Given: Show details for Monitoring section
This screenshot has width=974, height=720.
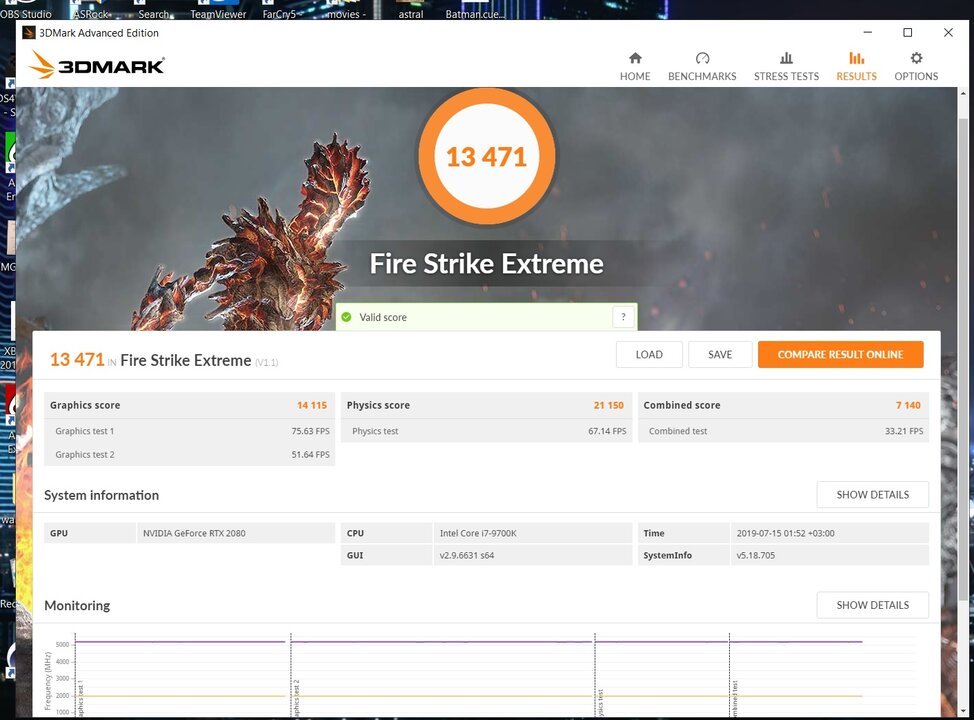Looking at the screenshot, I should click(873, 605).
